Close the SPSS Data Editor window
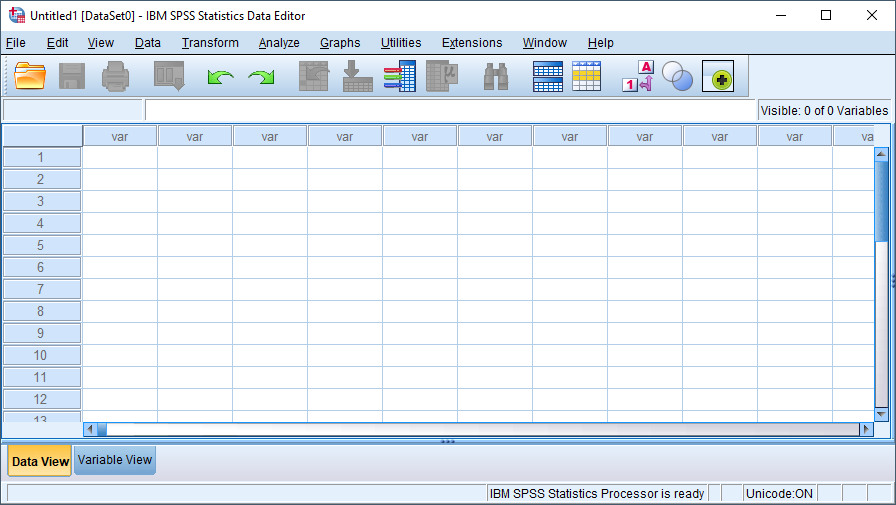896x505 pixels. click(x=871, y=15)
